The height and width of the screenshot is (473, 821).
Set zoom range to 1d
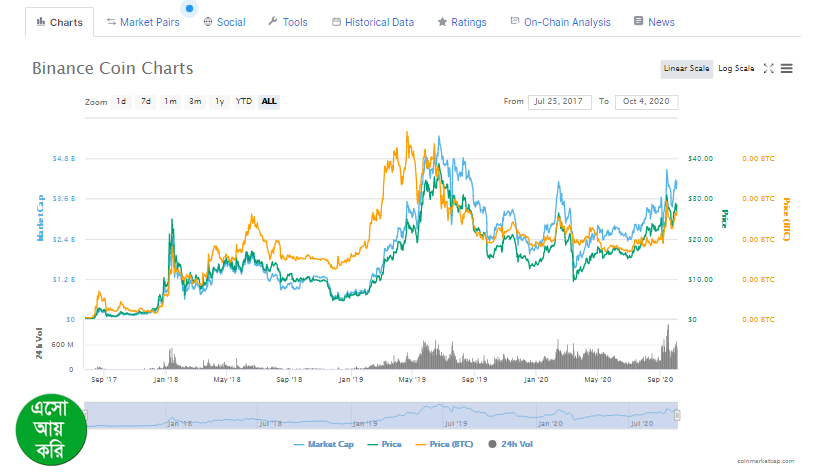121,101
